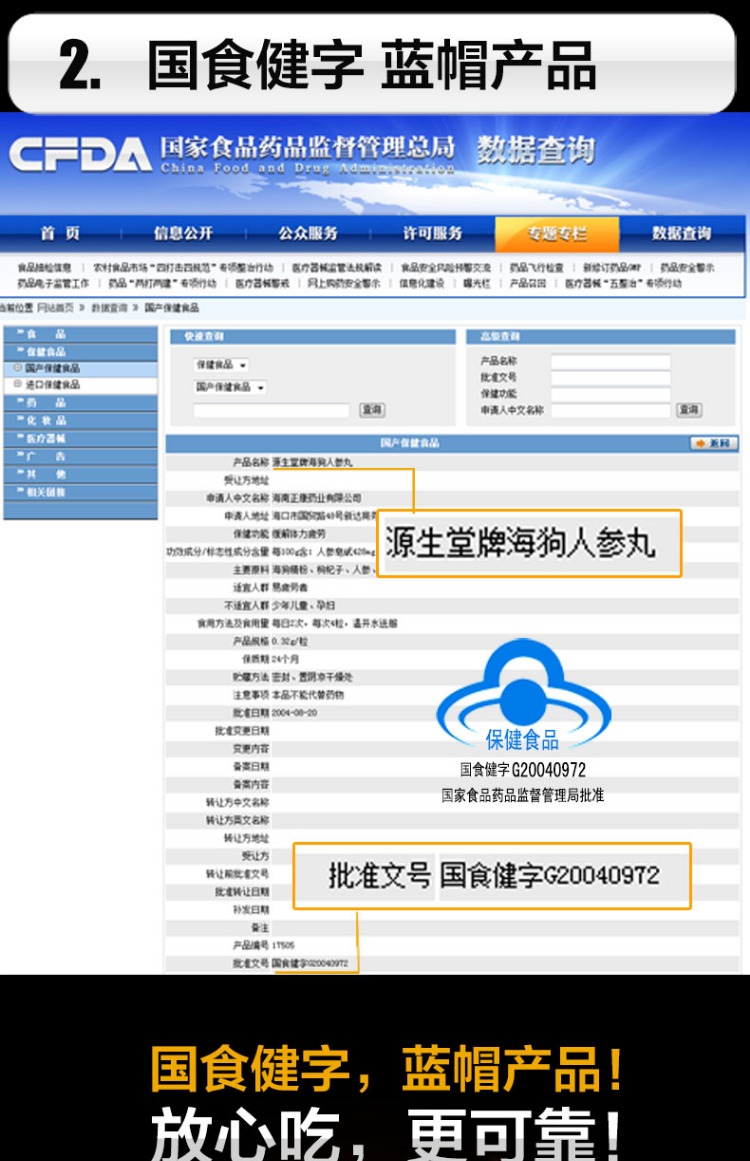This screenshot has height=1161, width=750.
Task: Open the 食品抽检信息 link
Action: coord(44,267)
